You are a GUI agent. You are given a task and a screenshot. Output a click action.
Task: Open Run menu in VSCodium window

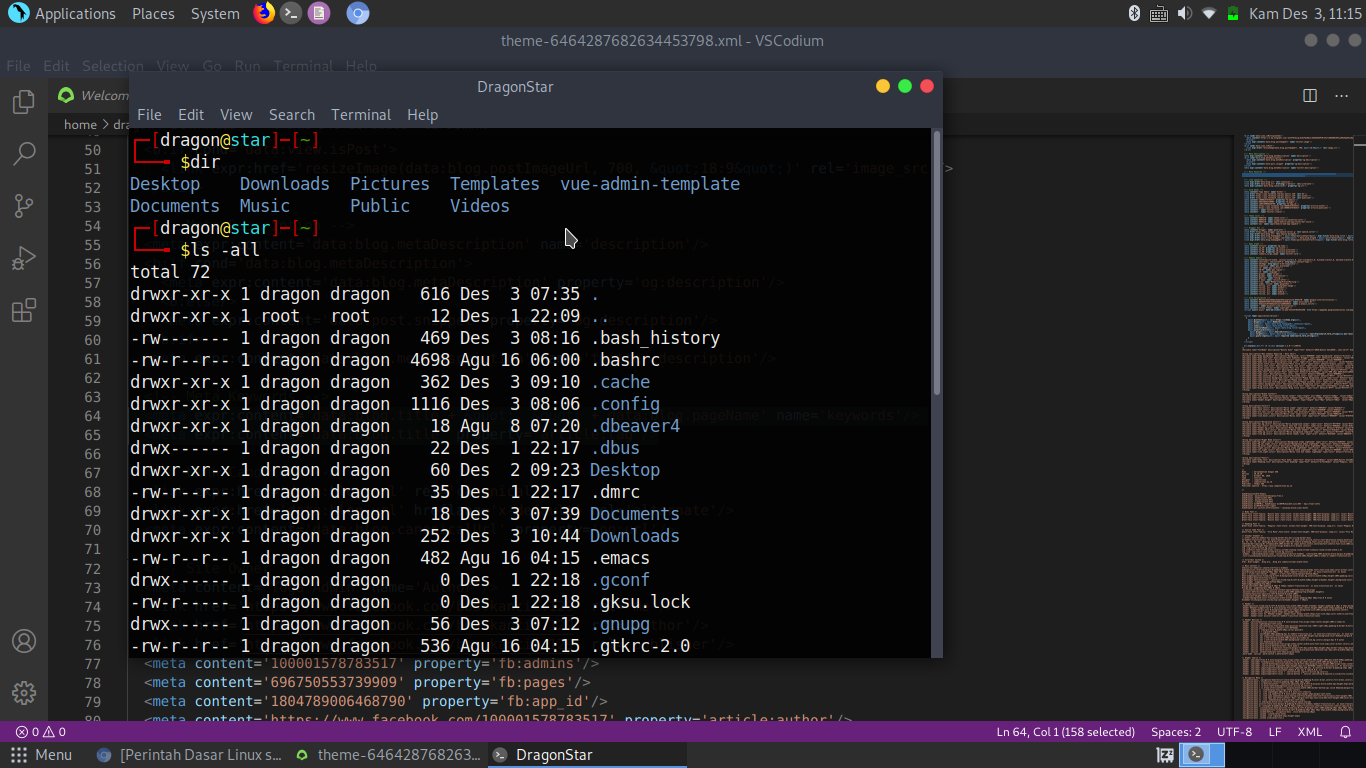pos(247,66)
